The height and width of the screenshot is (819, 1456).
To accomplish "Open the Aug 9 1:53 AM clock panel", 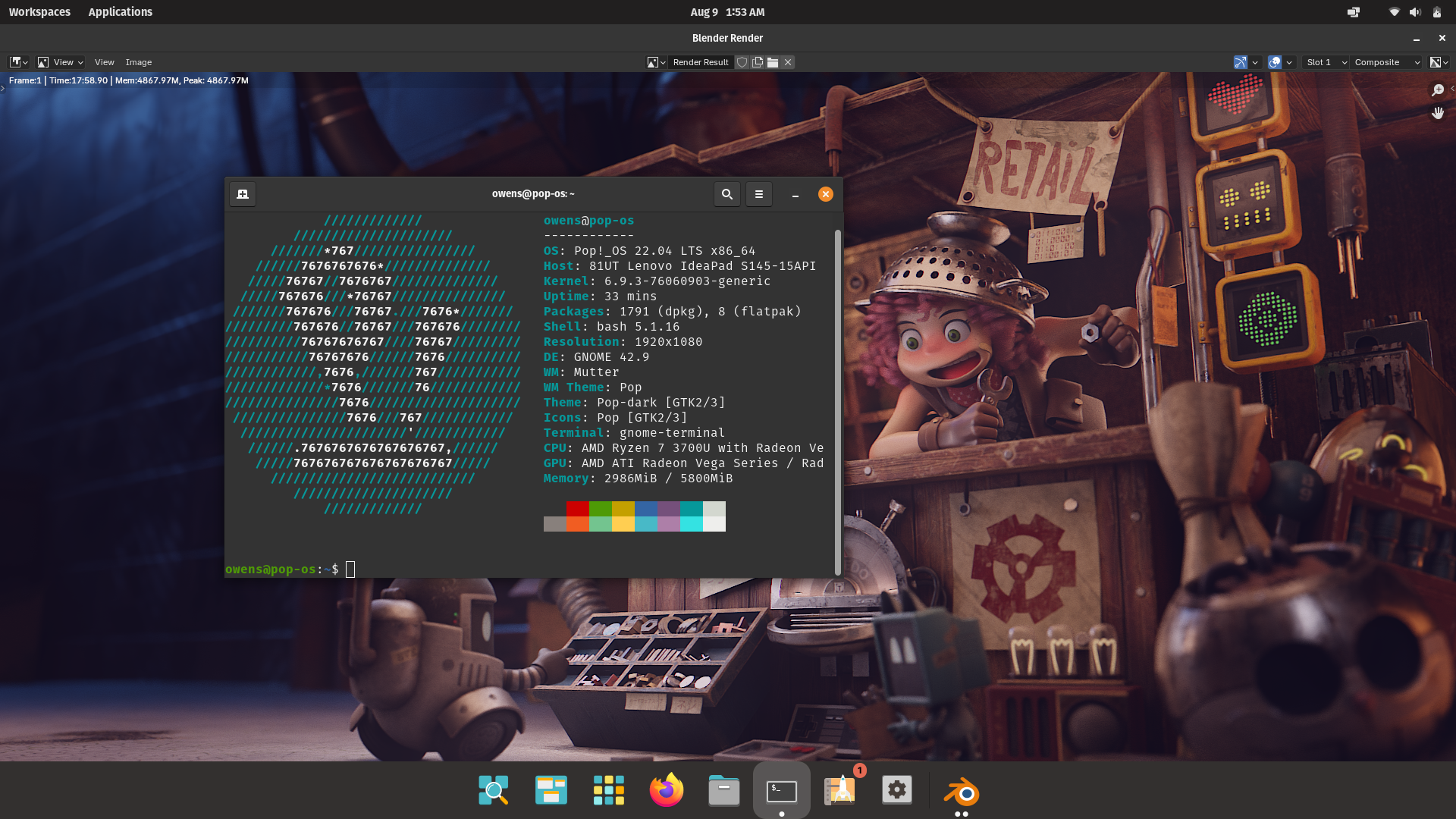I will [727, 12].
